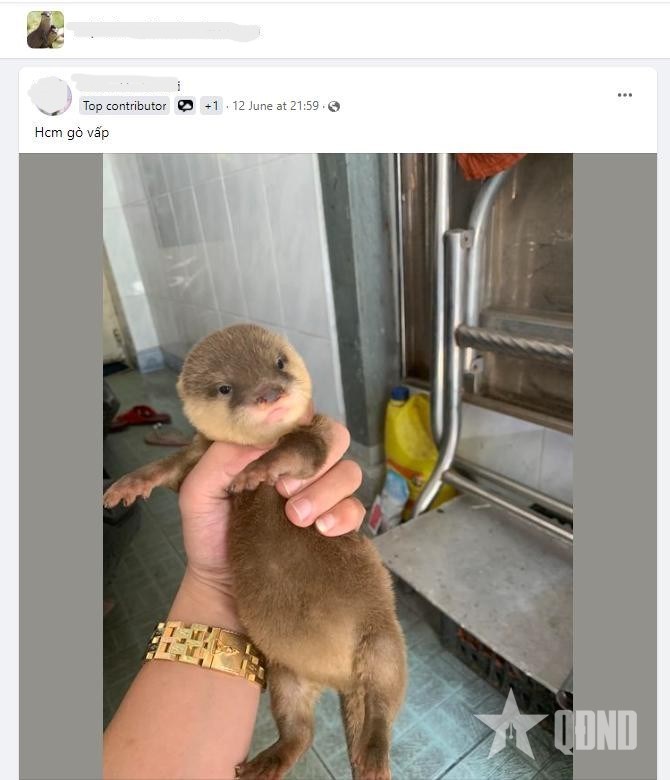Open the 12 June at 21:59 timestamp link
This screenshot has height=780, width=670.
(276, 106)
